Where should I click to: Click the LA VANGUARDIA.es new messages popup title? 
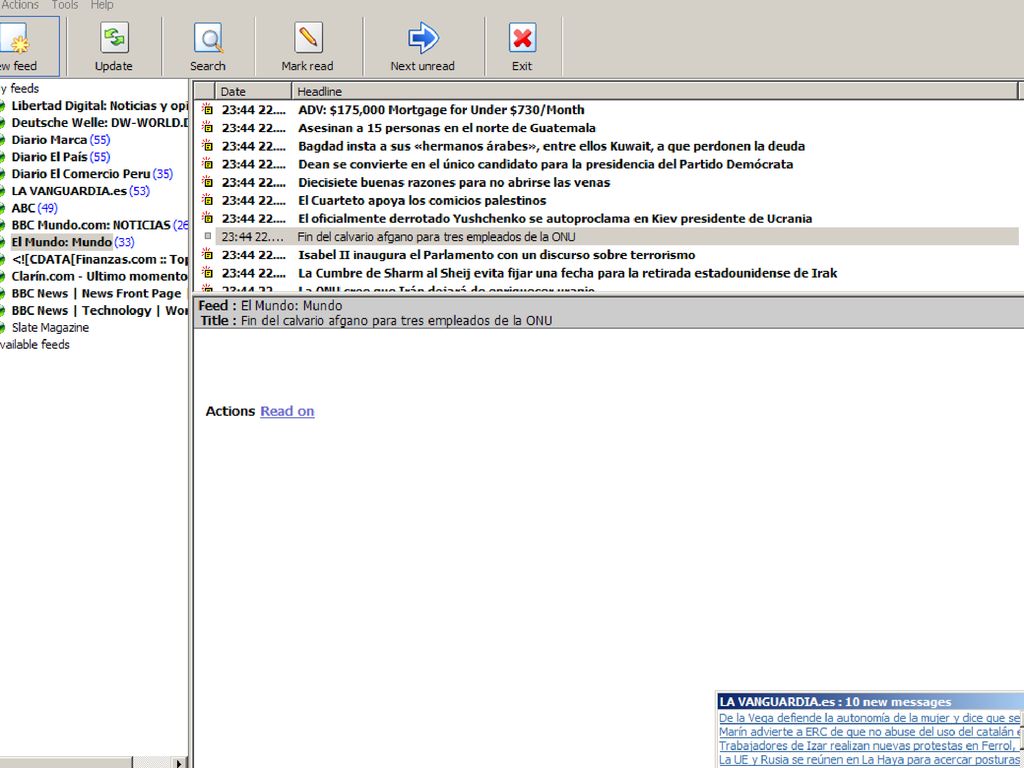click(835, 702)
